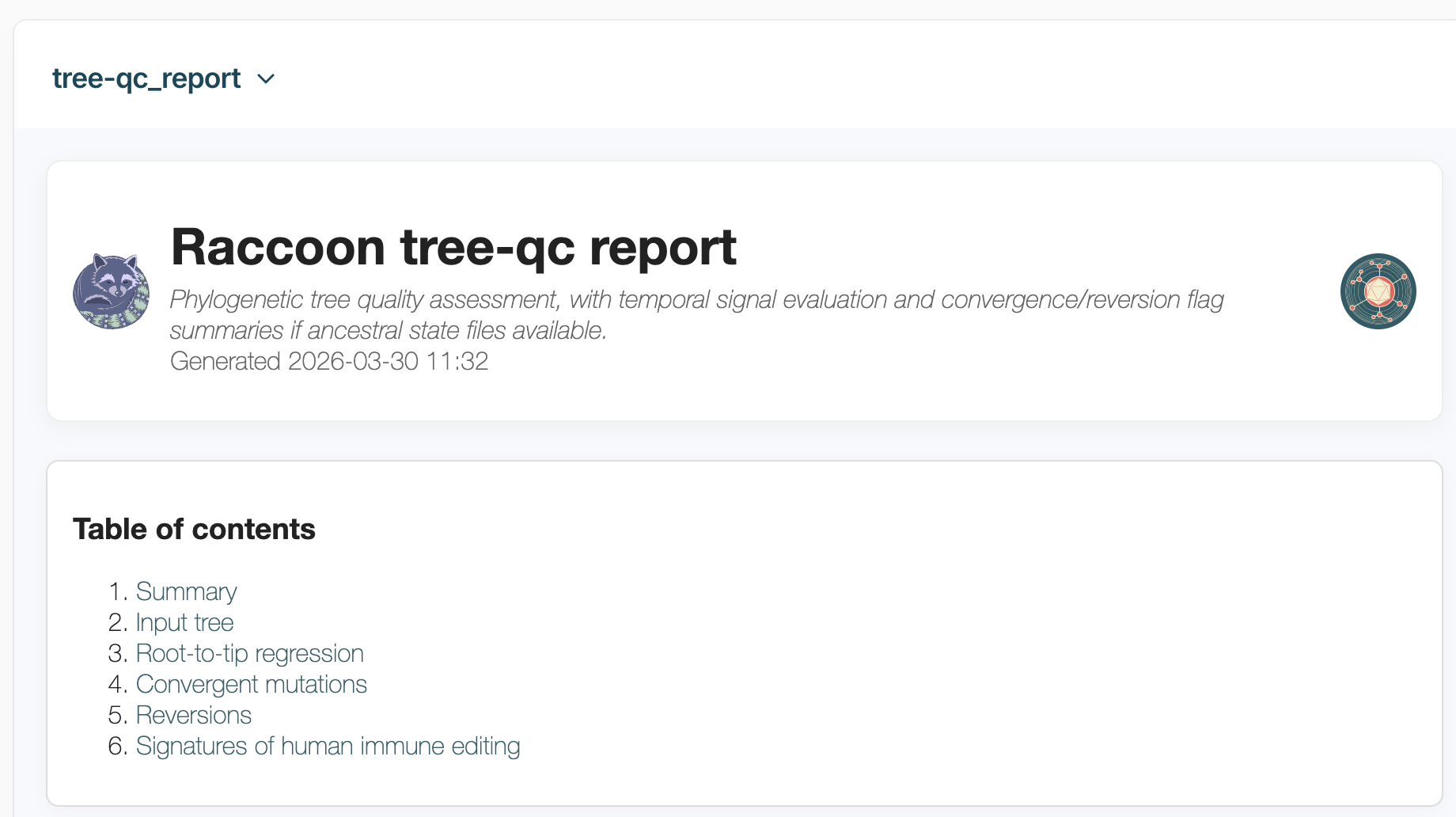Expand the tree-qc_report chevron arrow
Screen dimensions: 1456x817
coord(266,79)
